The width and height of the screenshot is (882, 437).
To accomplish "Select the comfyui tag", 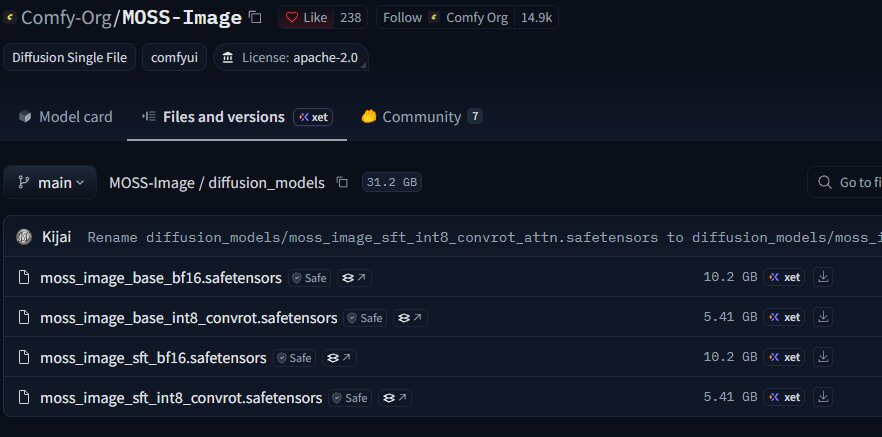I will tap(174, 57).
